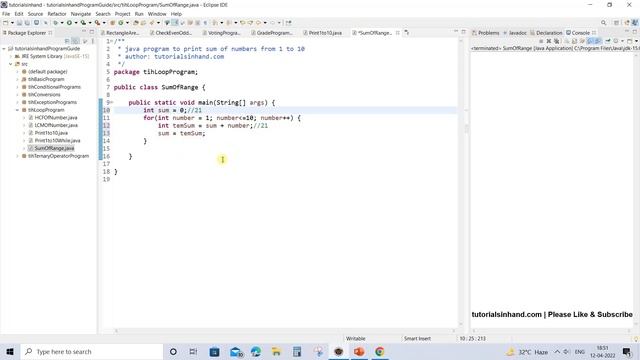This screenshot has width=640, height=360.
Task: Click the Debug toolbar icon
Action: point(56,23)
